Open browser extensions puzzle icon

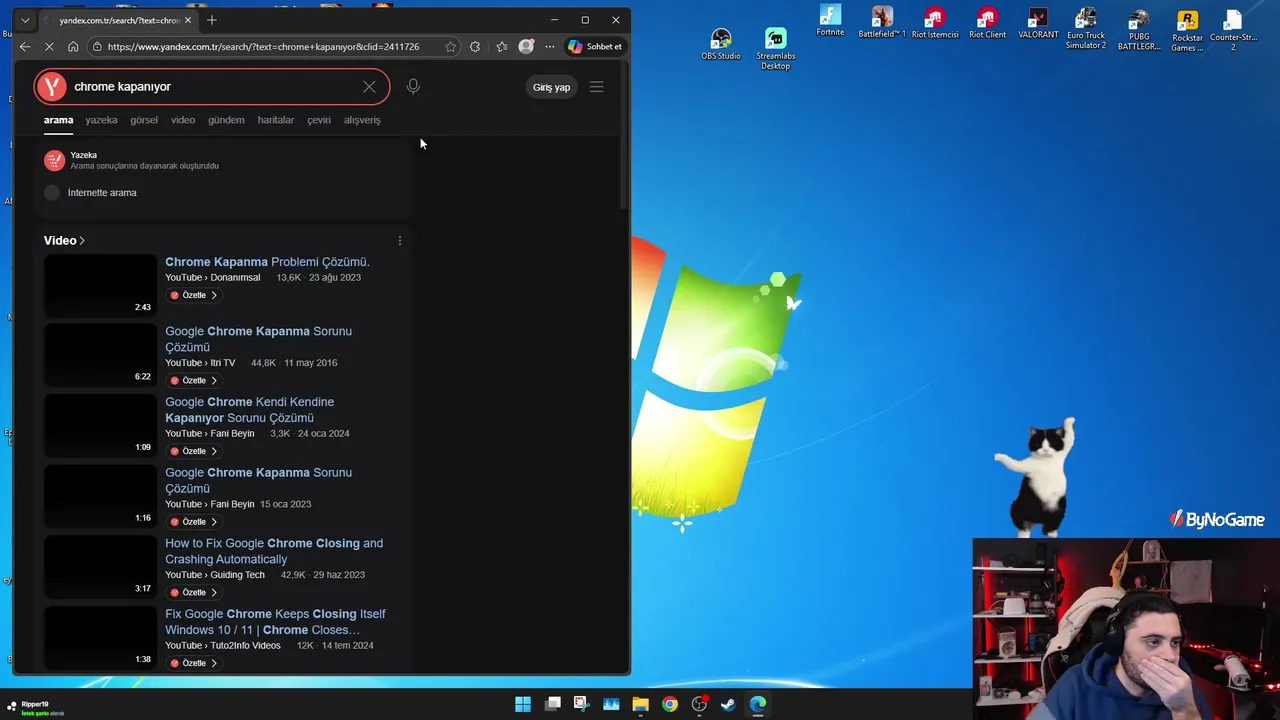pos(475,46)
